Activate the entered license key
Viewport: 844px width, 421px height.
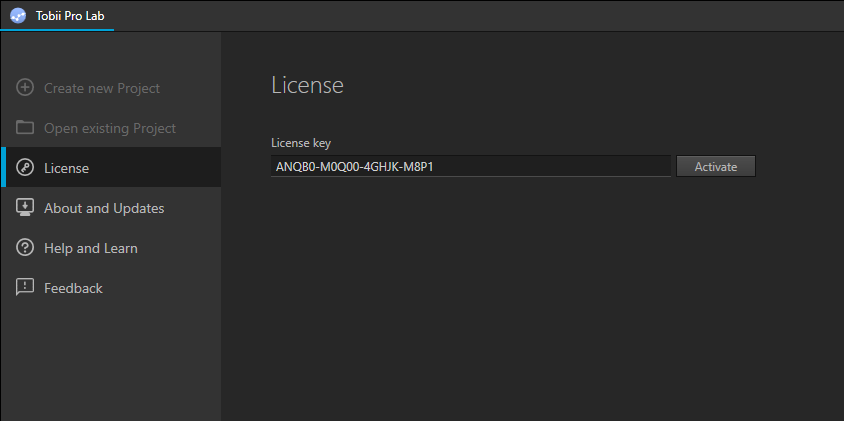[x=715, y=166]
